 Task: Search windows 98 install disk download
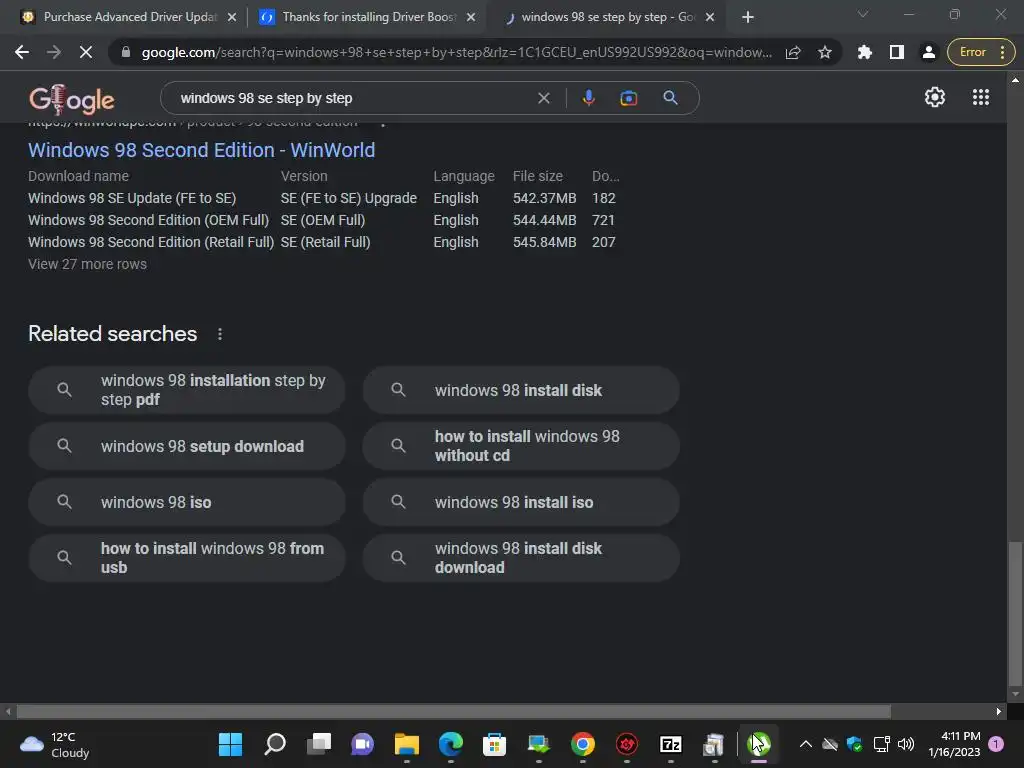pyautogui.click(x=521, y=558)
